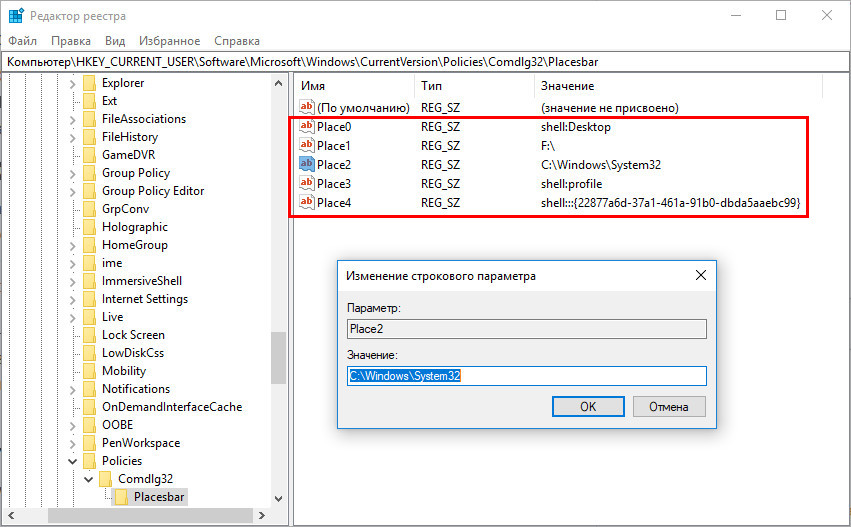Click the Ext folder icon
This screenshot has height=527, width=851.
tap(90, 101)
